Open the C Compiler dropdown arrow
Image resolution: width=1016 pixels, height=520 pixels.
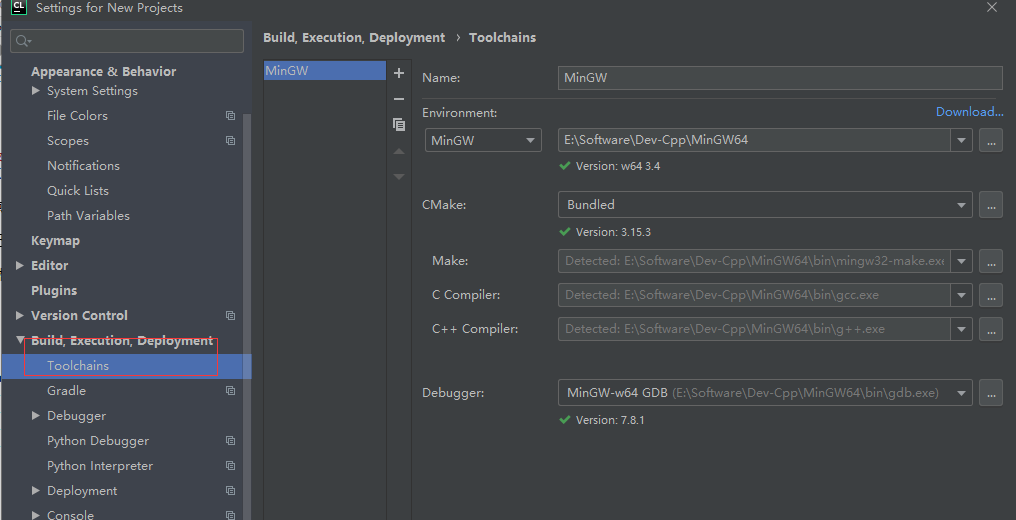coord(962,295)
